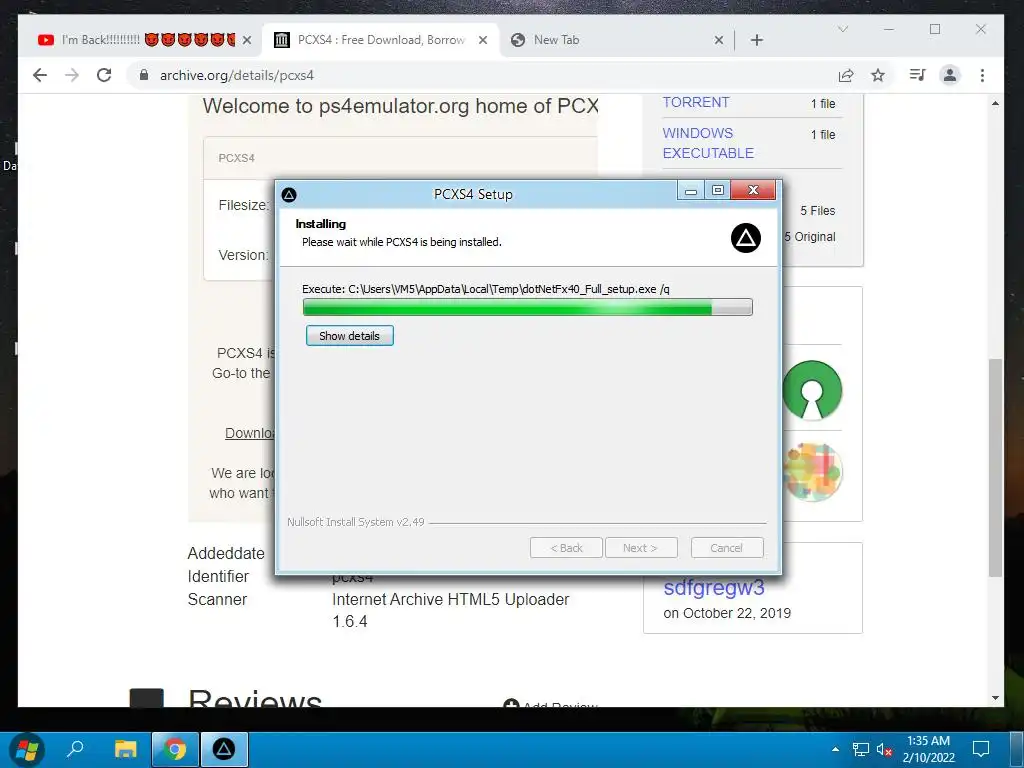Image resolution: width=1024 pixels, height=768 pixels.
Task: Open the media control icon in Chrome toolbar
Action: click(918, 75)
